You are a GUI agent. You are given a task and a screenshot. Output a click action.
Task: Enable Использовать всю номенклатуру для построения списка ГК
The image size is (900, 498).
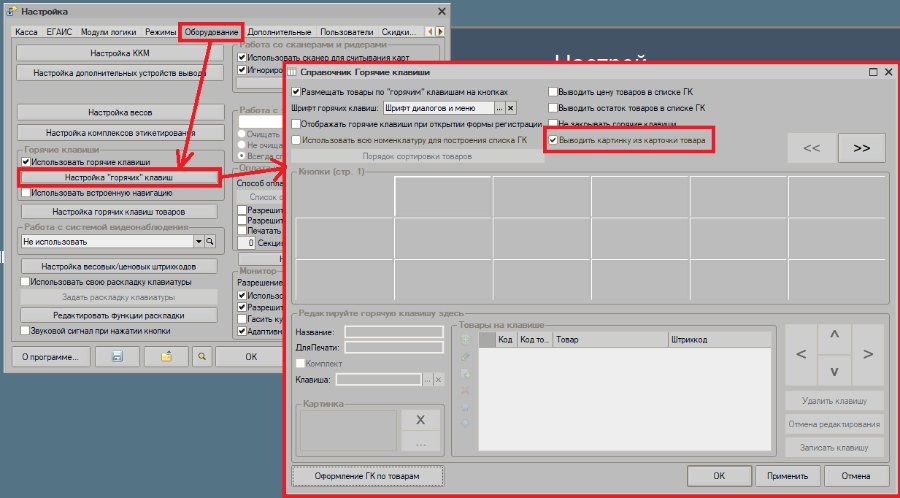[x=296, y=139]
